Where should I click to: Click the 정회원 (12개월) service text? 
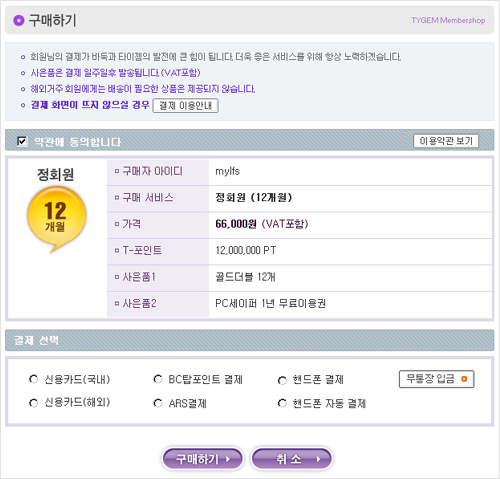pos(254,198)
